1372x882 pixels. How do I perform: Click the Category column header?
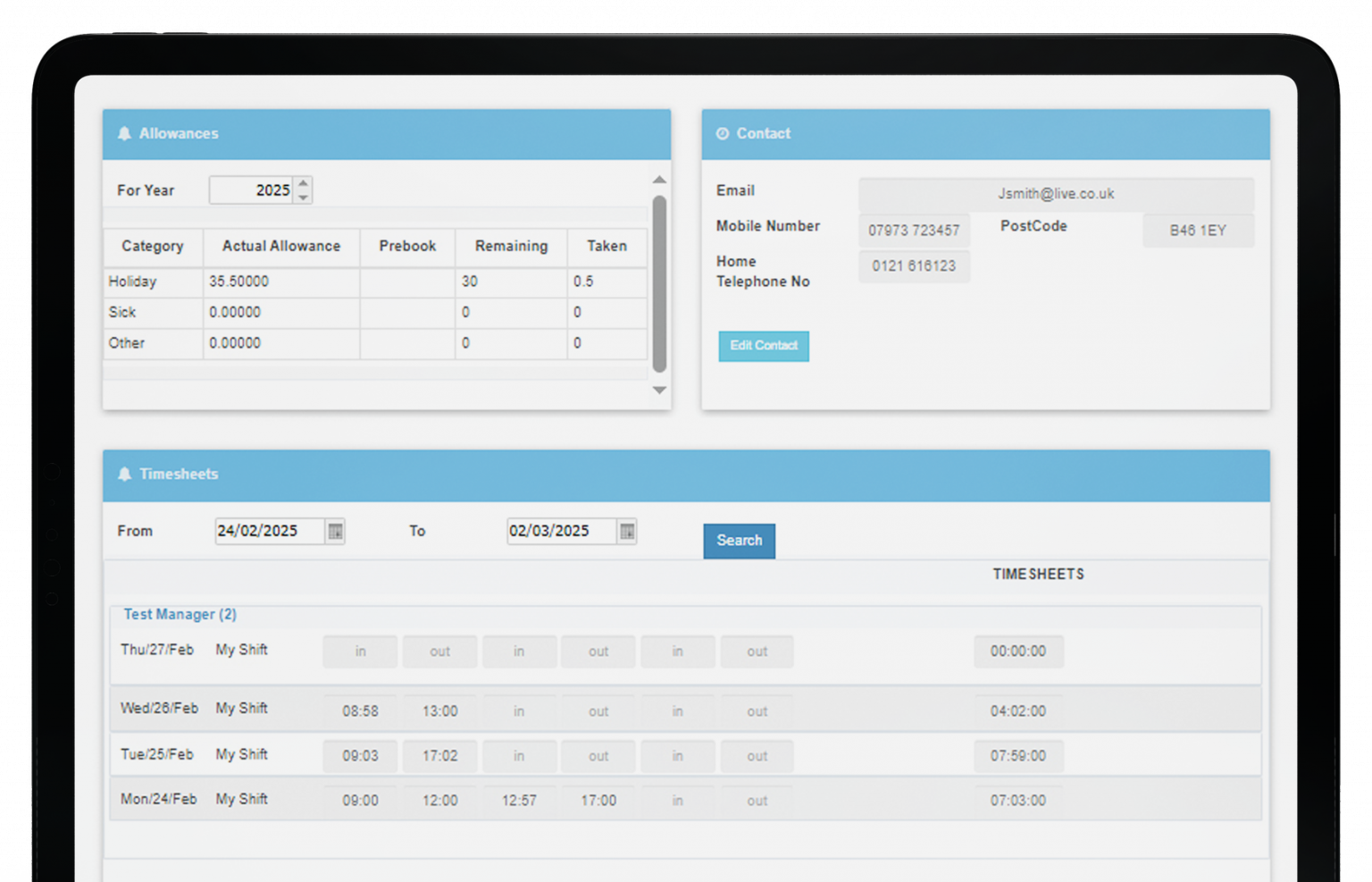153,247
